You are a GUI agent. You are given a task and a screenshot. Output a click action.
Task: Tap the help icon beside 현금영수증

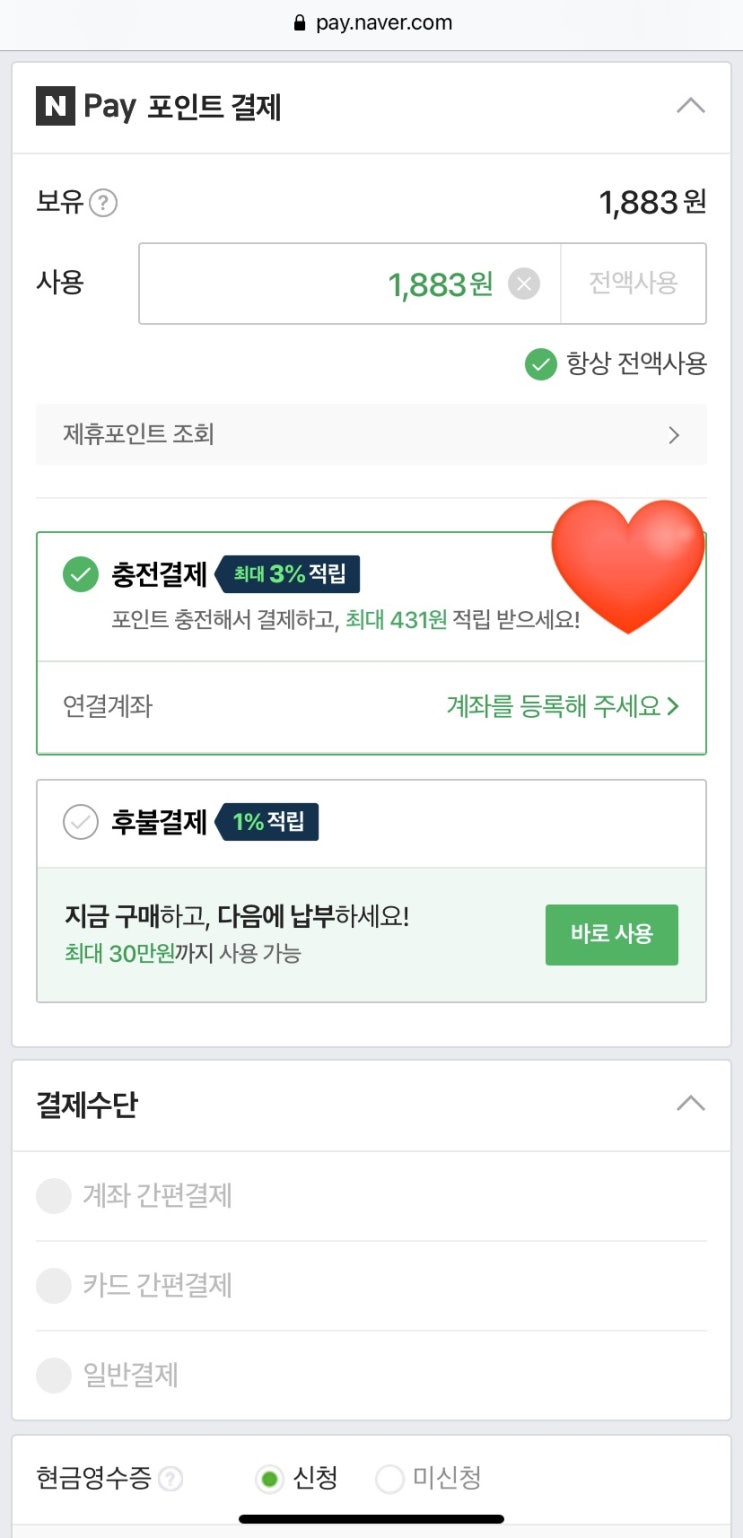click(x=171, y=1479)
